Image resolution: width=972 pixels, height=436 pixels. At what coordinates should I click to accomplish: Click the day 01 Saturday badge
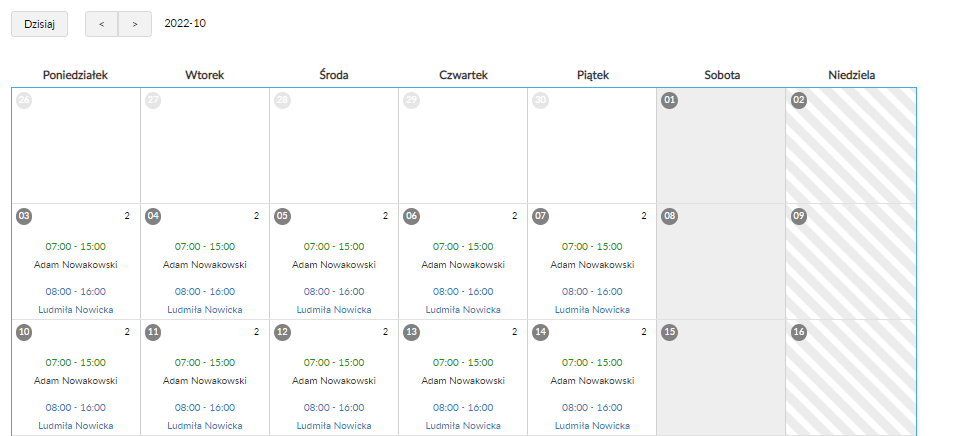tap(670, 100)
